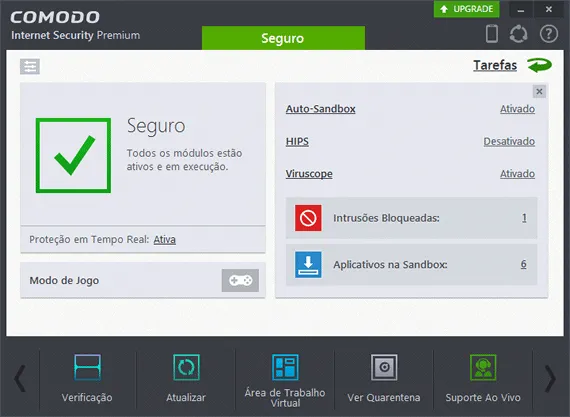Click the Modo de Jogo label
Viewport: 570px width, 417px height.
tap(64, 281)
